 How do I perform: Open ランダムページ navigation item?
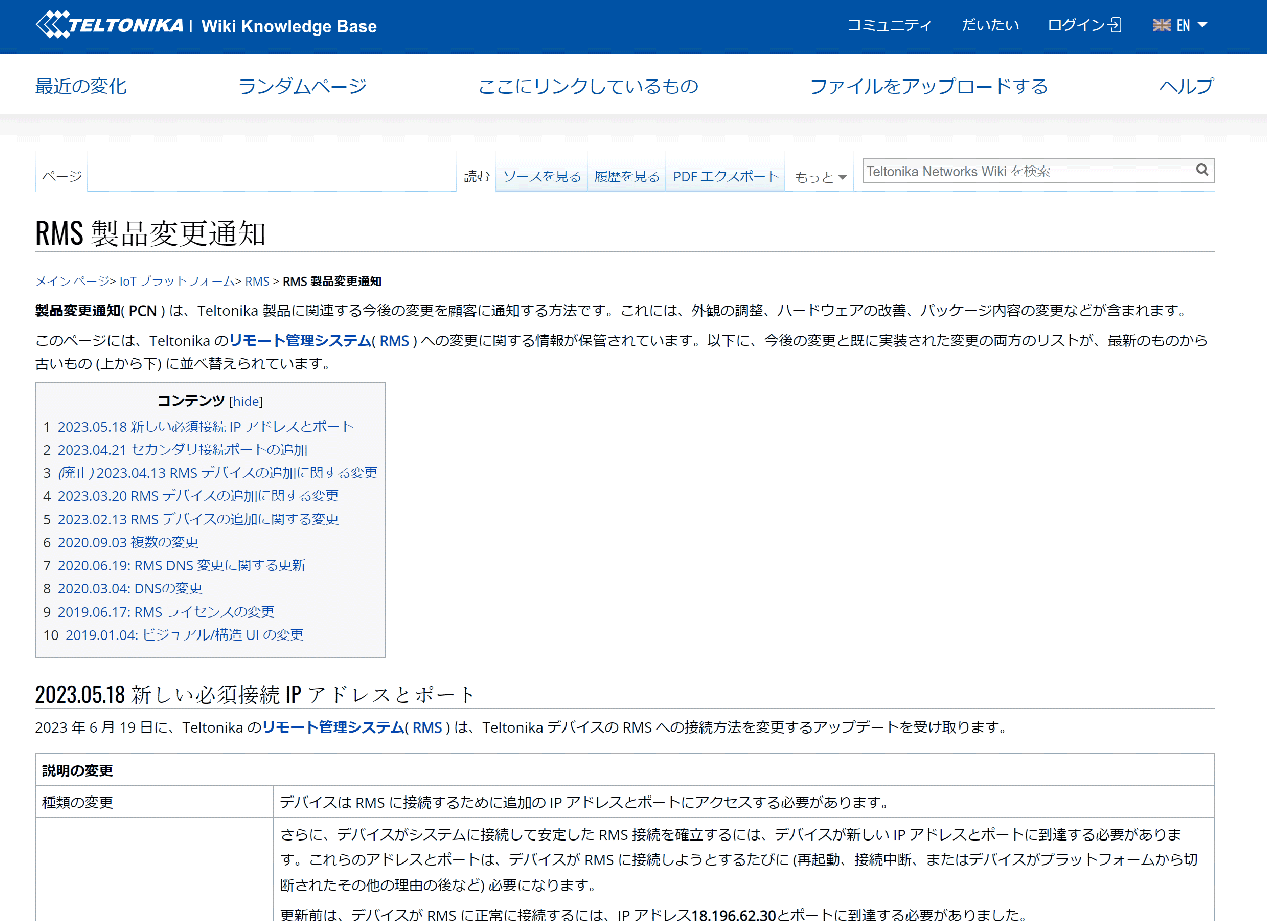(302, 86)
